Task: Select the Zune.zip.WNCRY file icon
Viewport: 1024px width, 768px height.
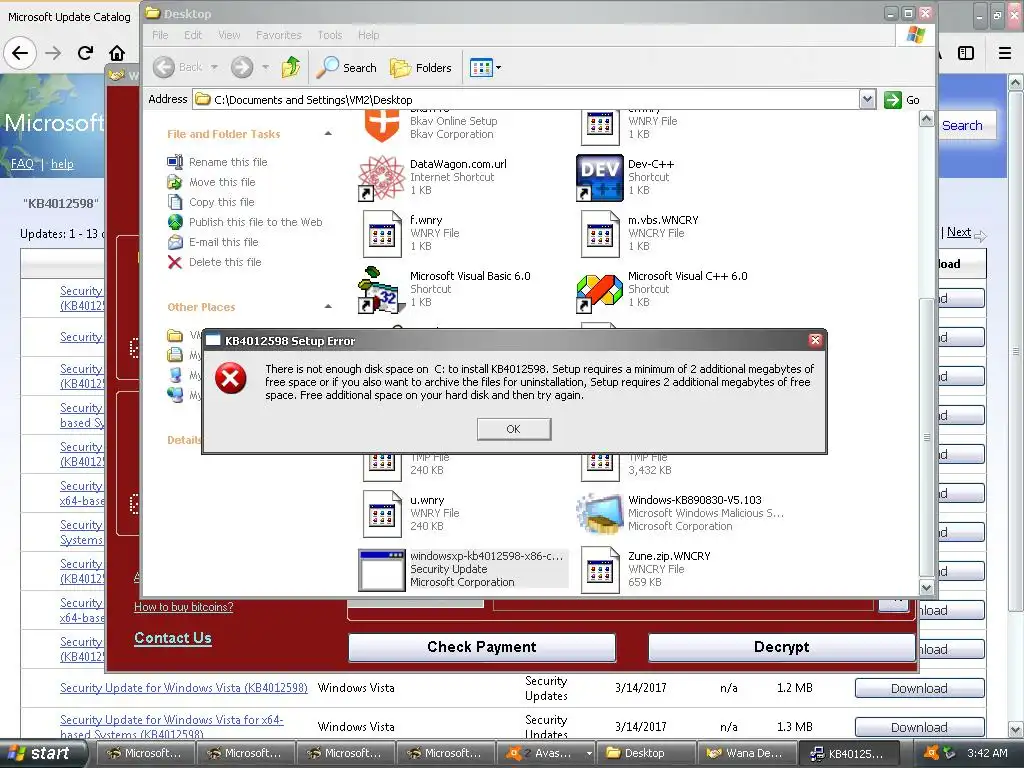Action: tap(600, 569)
